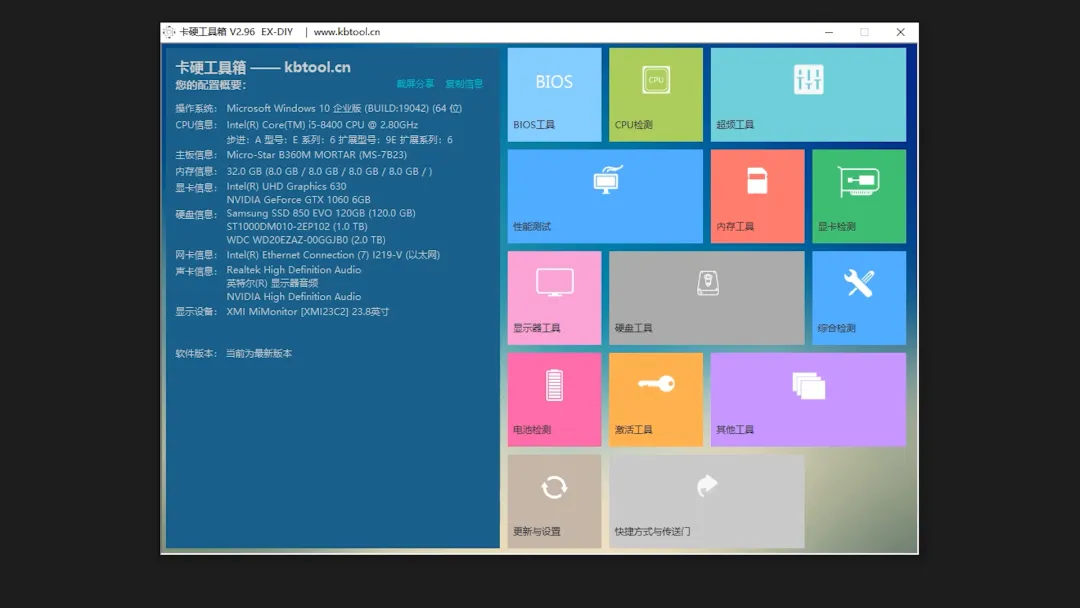The image size is (1080, 608).
Task: Launch 激活工具 (activation tools)
Action: 655,398
